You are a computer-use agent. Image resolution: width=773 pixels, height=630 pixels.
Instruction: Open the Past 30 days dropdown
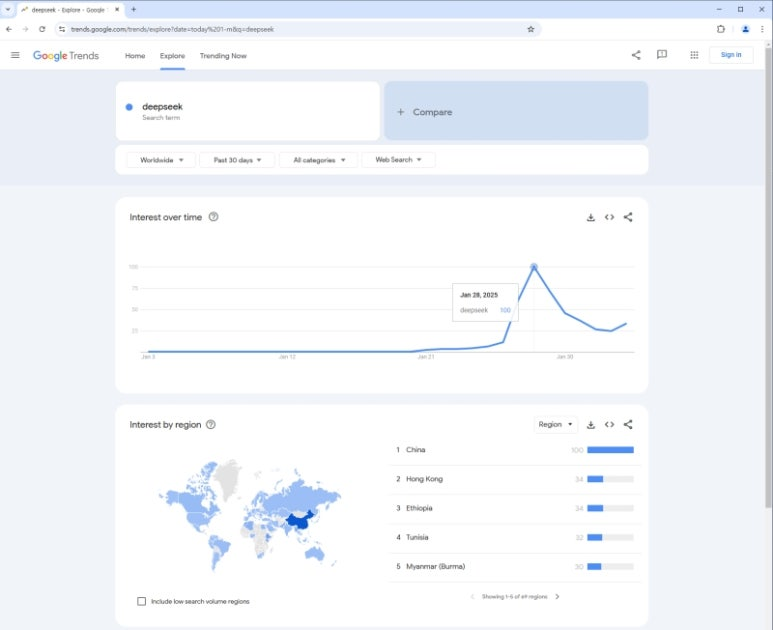coord(237,160)
